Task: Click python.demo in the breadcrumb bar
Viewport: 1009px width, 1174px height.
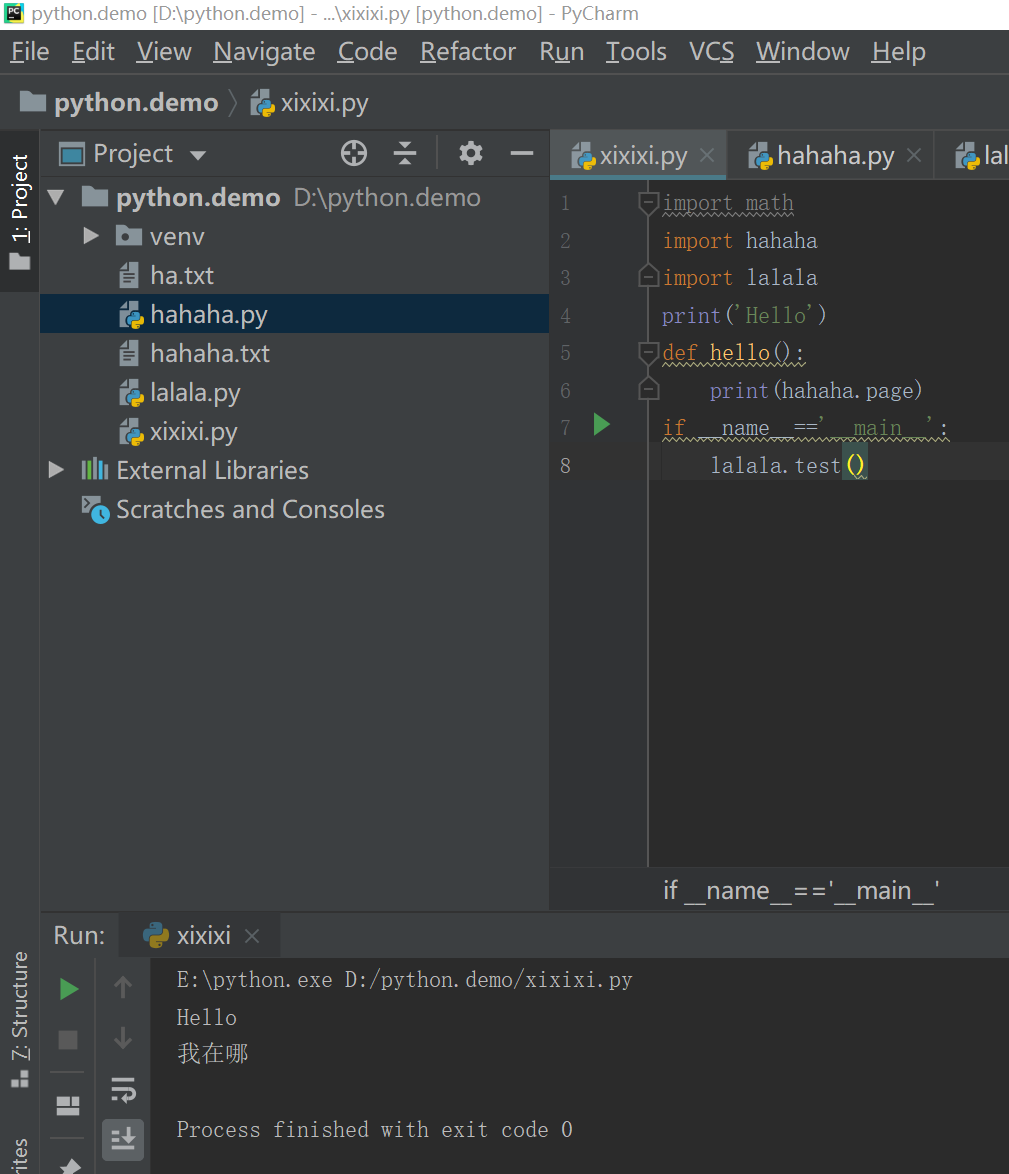Action: pos(118,103)
